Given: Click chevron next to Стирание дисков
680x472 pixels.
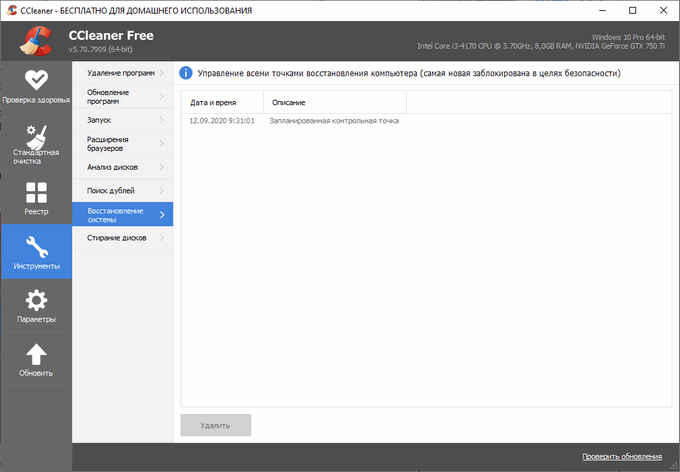Looking at the screenshot, I should pyautogui.click(x=162, y=238).
